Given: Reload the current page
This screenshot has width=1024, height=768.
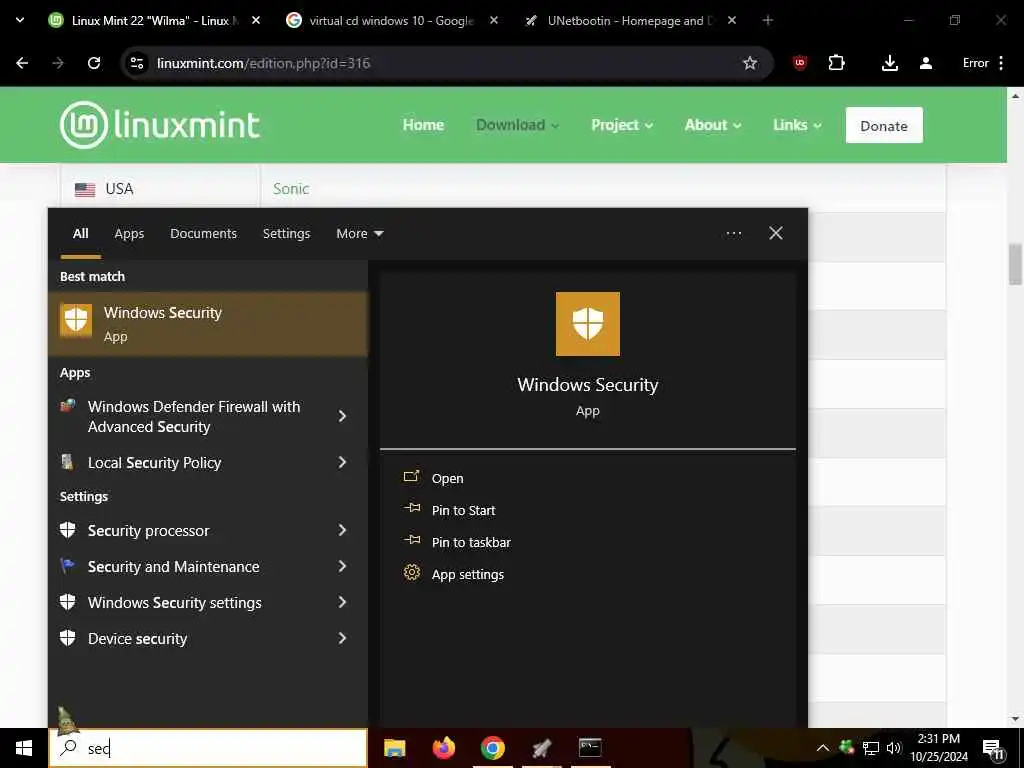Looking at the screenshot, I should coord(94,63).
